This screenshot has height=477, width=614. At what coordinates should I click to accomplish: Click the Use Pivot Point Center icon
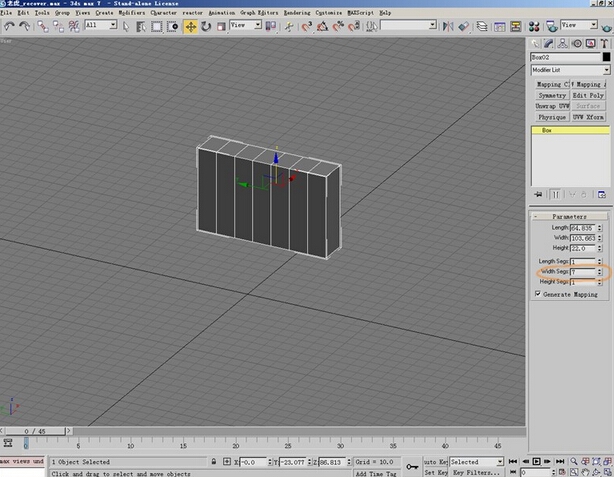pos(271,26)
